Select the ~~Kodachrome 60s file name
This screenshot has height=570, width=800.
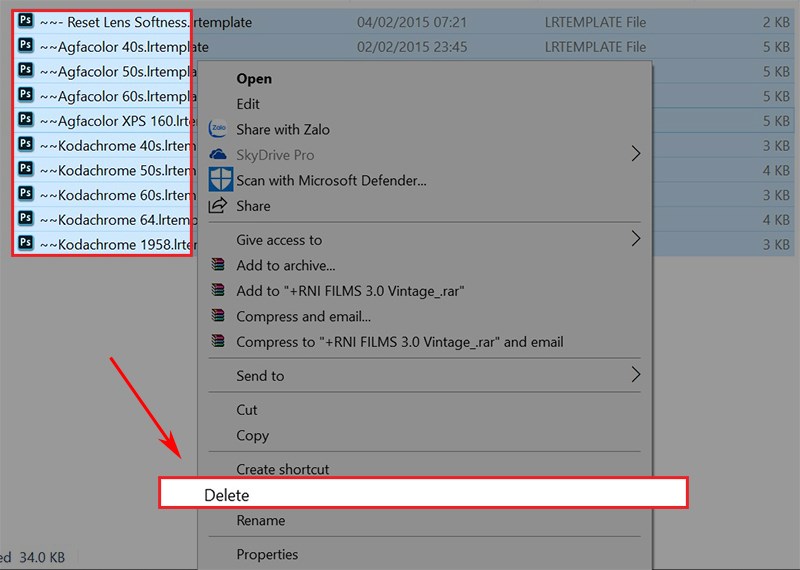[x=118, y=195]
